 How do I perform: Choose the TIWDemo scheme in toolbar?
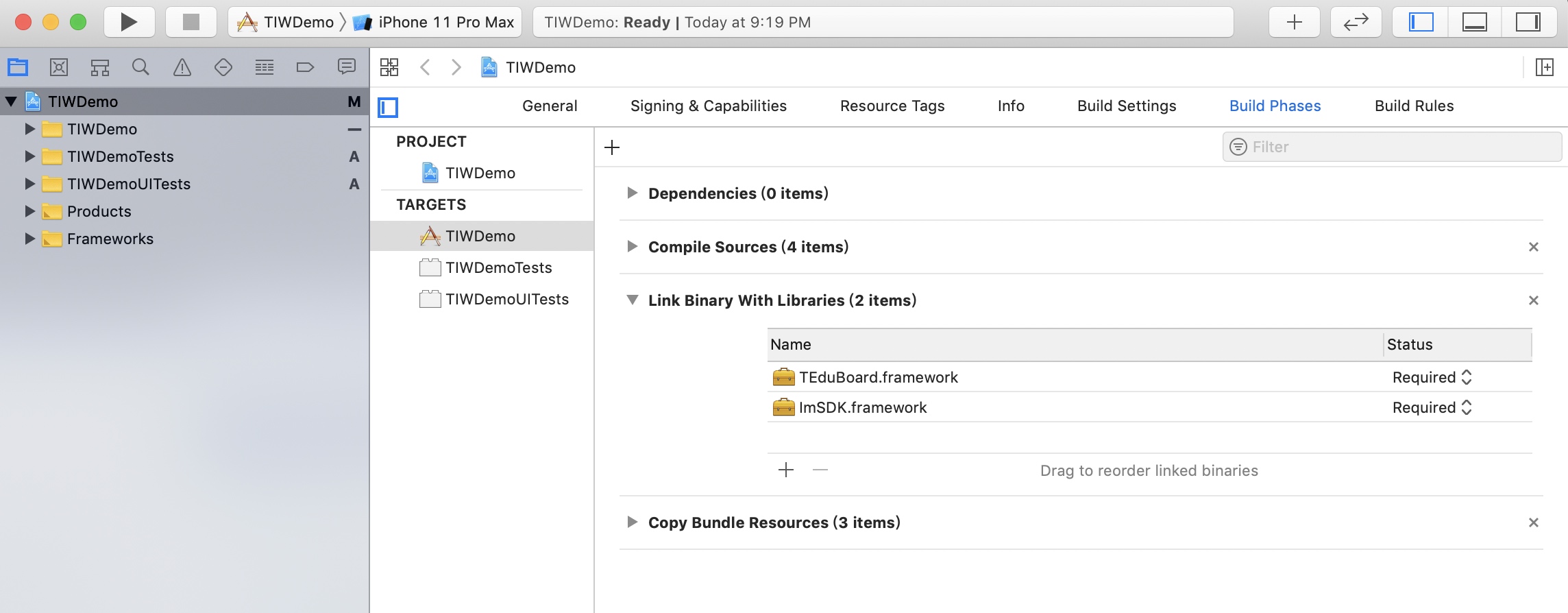[285, 22]
